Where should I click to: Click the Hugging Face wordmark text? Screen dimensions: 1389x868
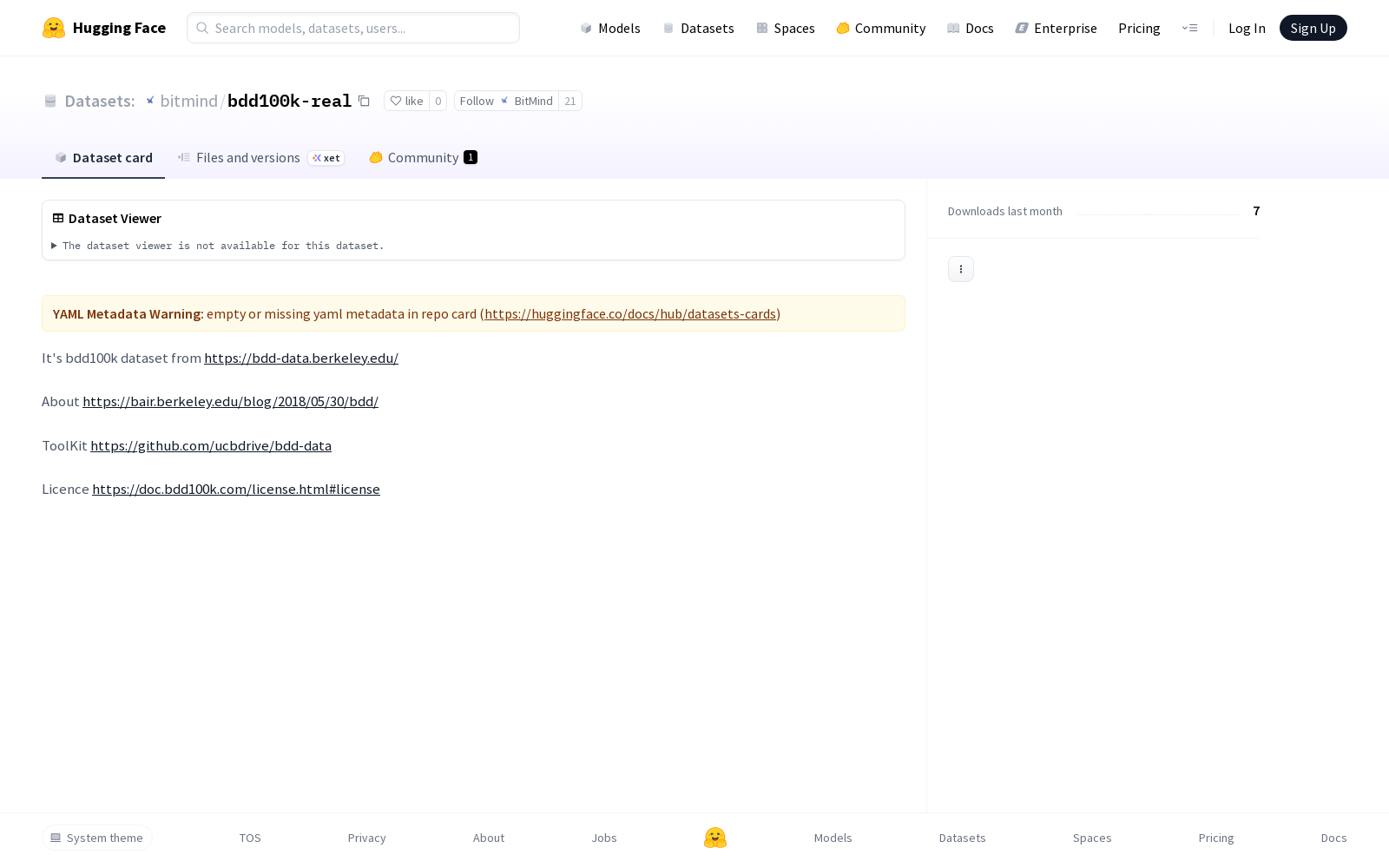pyautogui.click(x=119, y=28)
